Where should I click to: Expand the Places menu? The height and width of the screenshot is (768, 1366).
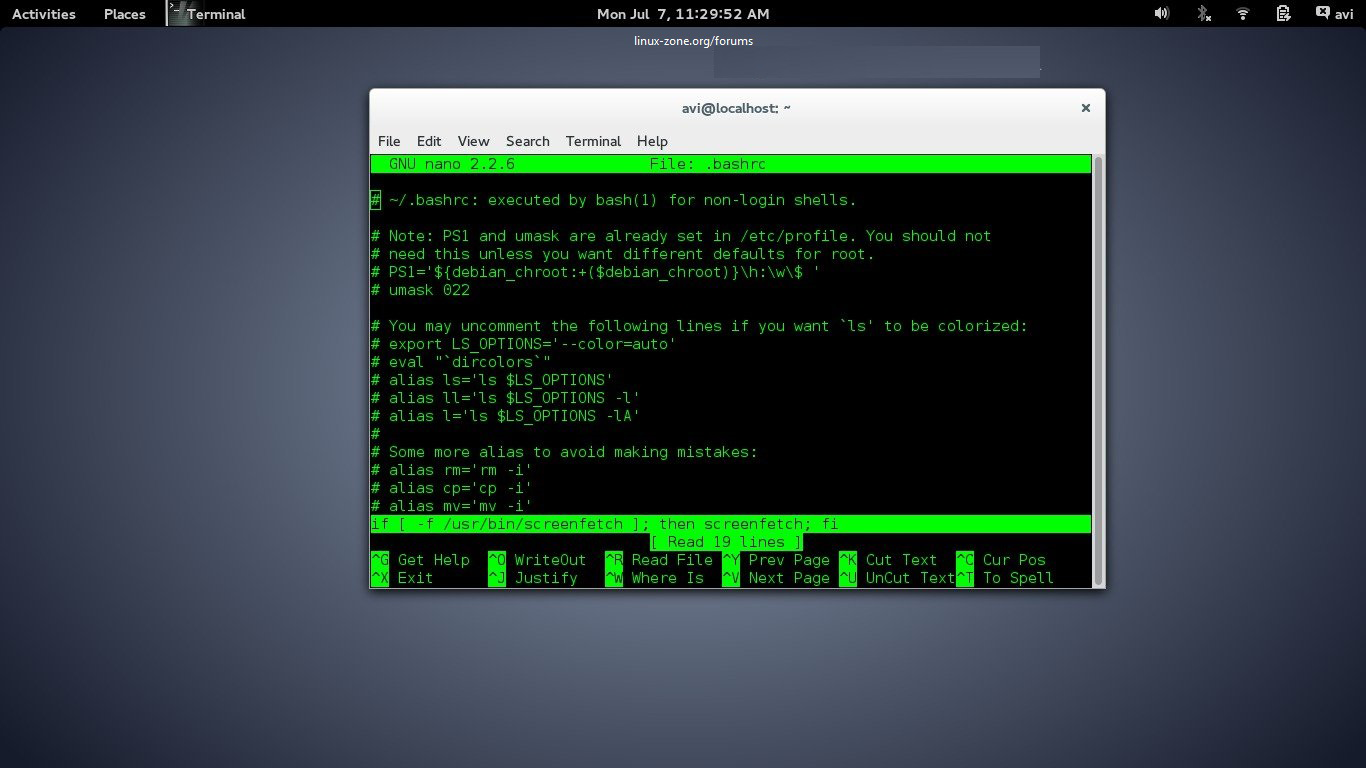[124, 14]
